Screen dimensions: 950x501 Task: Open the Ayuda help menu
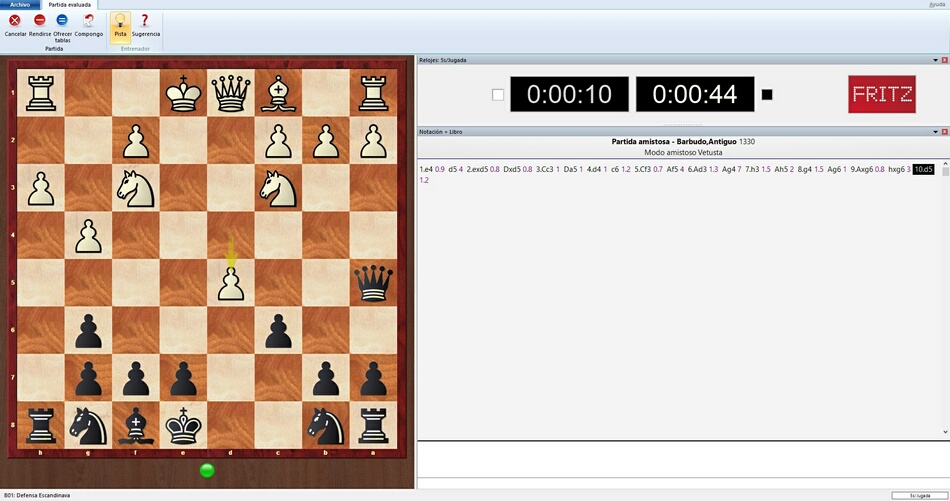pyautogui.click(x=937, y=4)
